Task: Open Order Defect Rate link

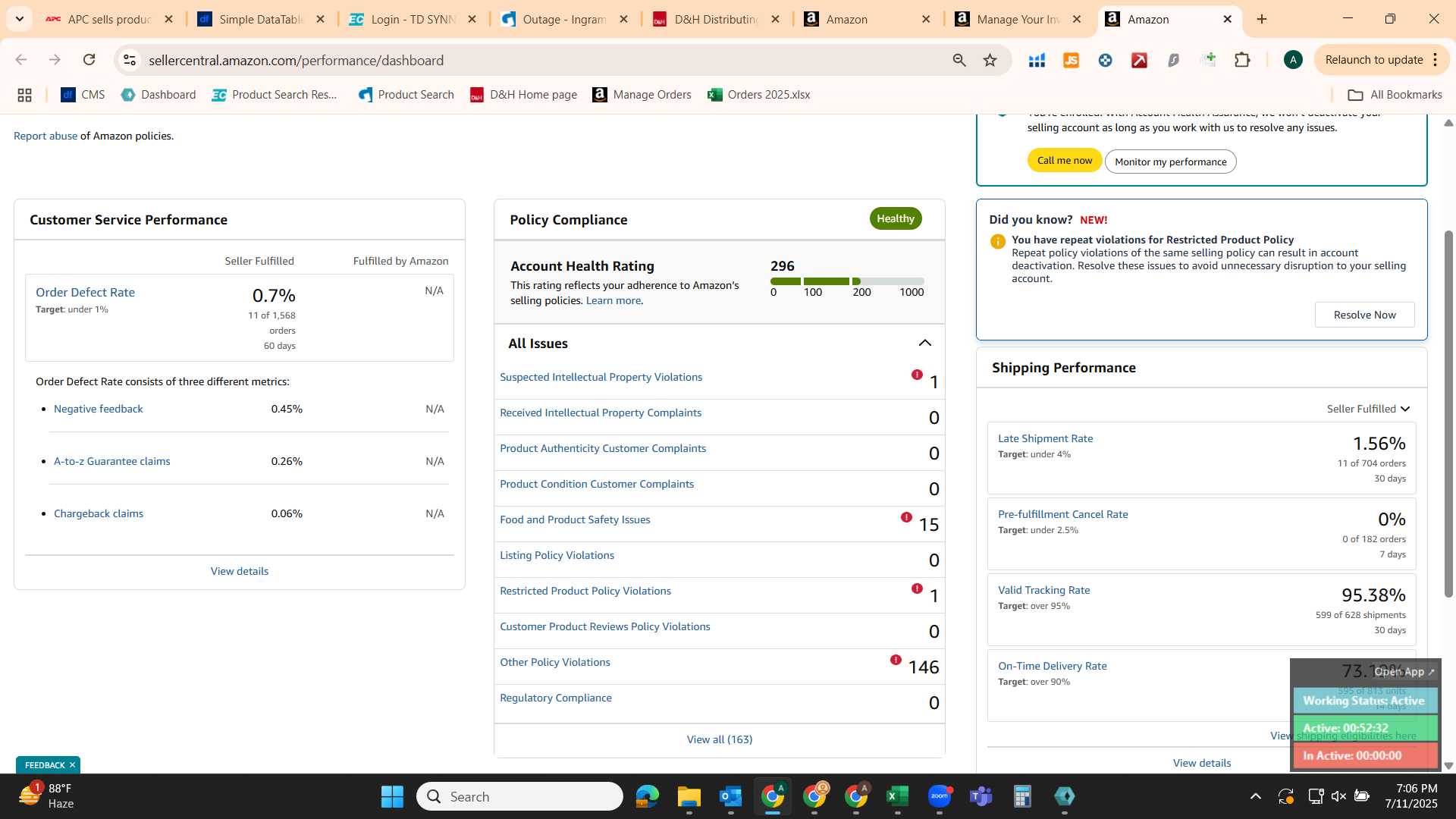Action: tap(85, 292)
